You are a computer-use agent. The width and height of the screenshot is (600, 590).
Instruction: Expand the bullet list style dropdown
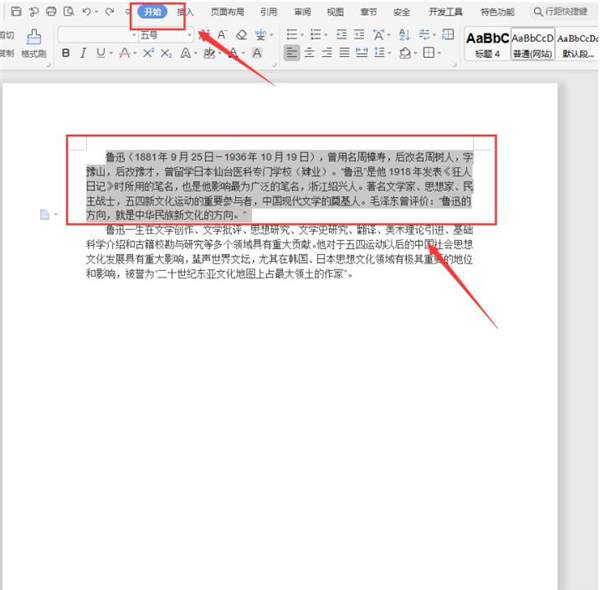pyautogui.click(x=302, y=35)
